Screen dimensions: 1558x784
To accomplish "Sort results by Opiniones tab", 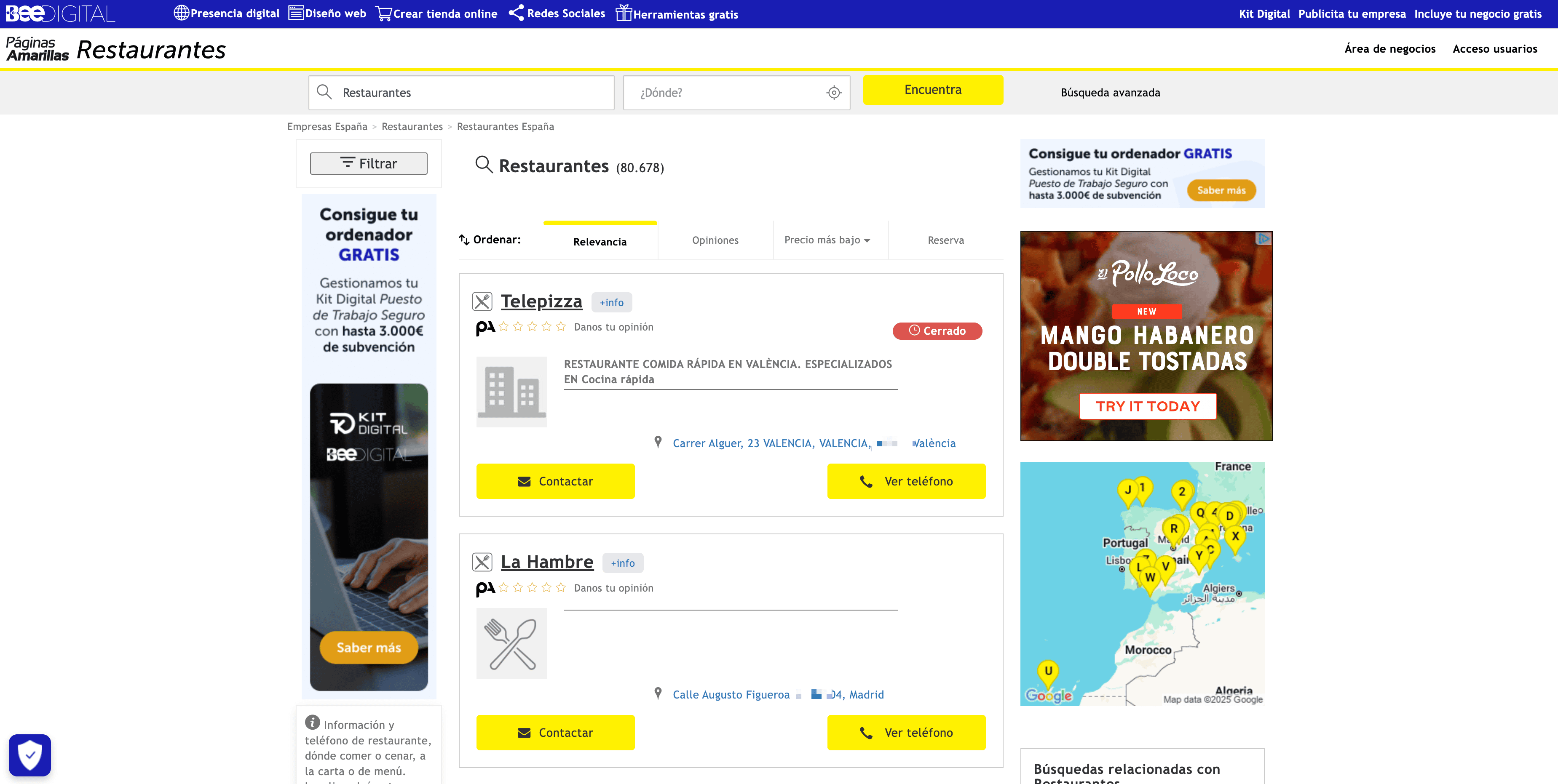I will click(x=715, y=240).
